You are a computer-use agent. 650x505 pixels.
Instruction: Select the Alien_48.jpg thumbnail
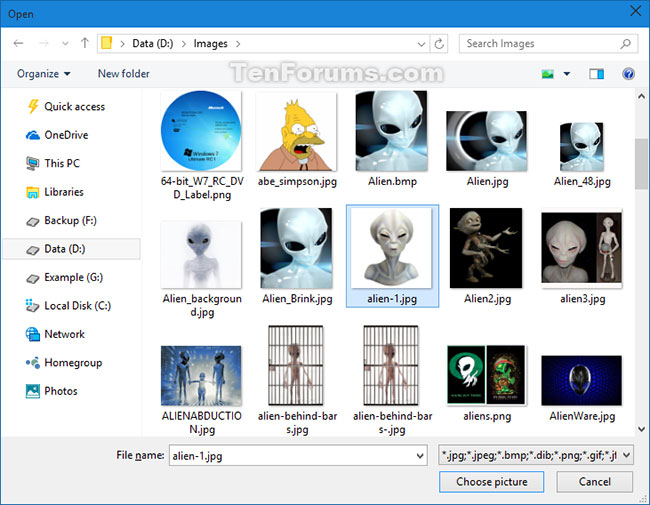point(582,147)
